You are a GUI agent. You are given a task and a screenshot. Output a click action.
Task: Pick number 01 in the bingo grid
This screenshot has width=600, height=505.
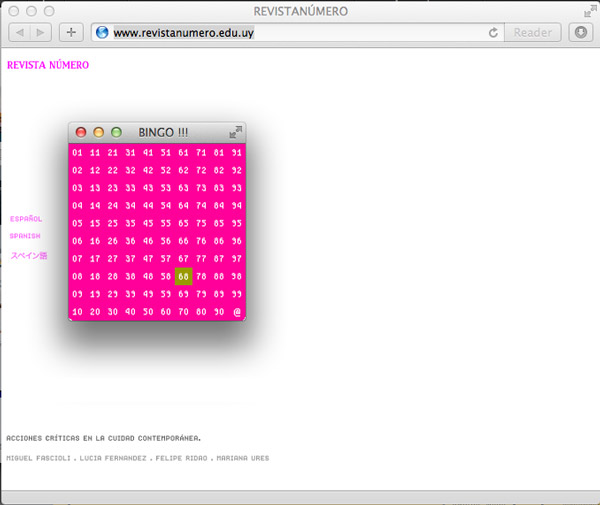(77, 153)
